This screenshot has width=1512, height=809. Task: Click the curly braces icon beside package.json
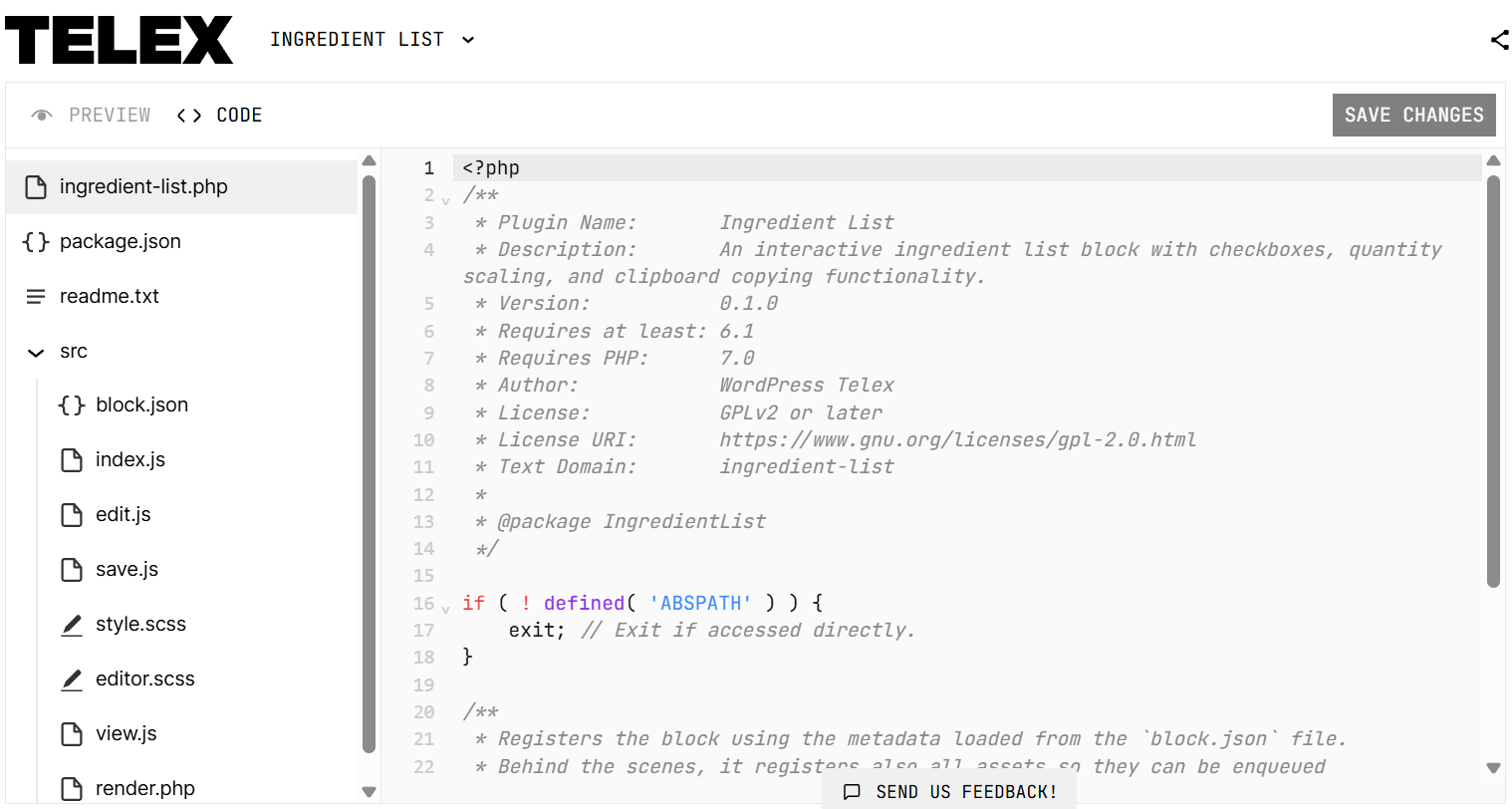point(36,241)
